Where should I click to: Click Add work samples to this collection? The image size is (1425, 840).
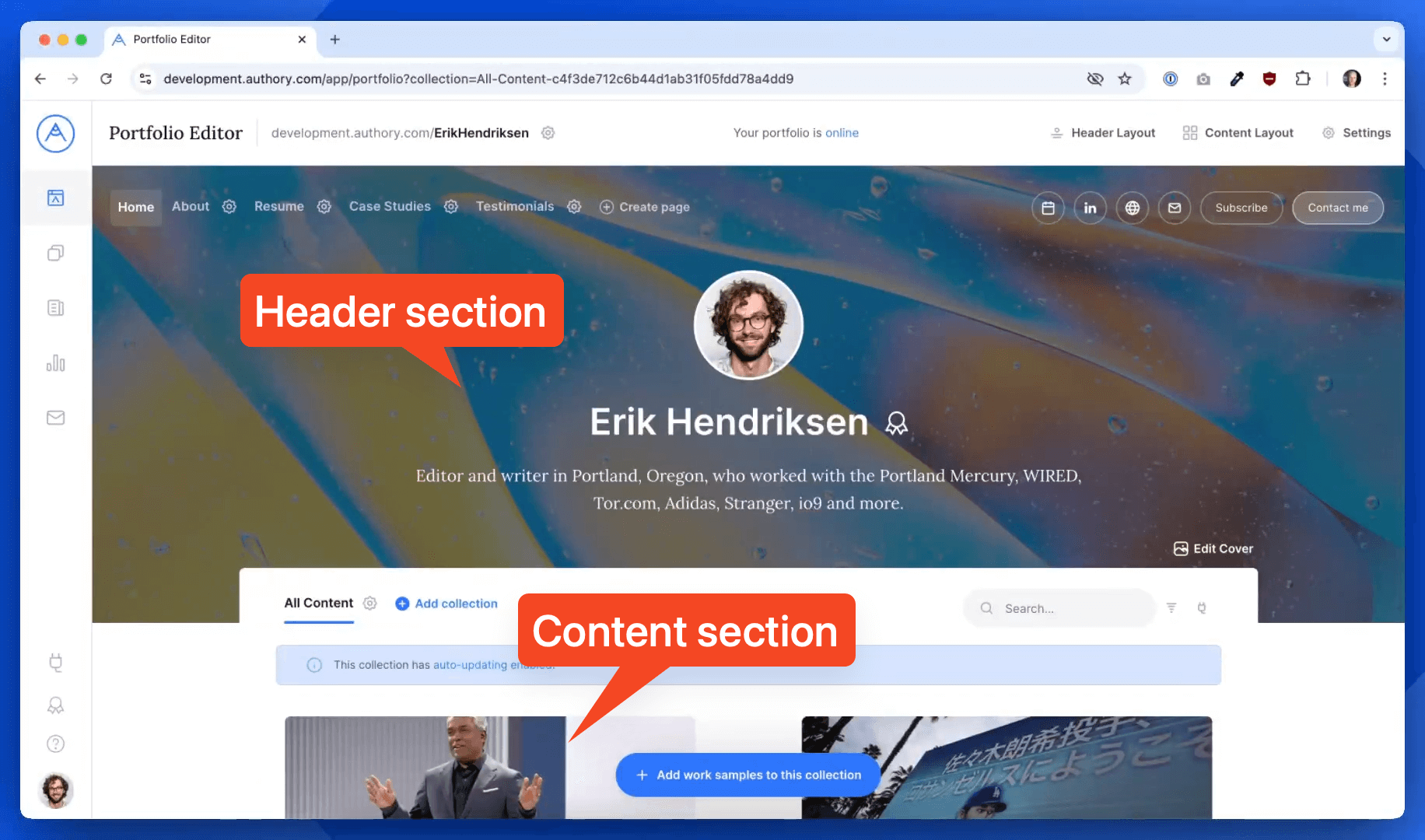click(x=748, y=775)
